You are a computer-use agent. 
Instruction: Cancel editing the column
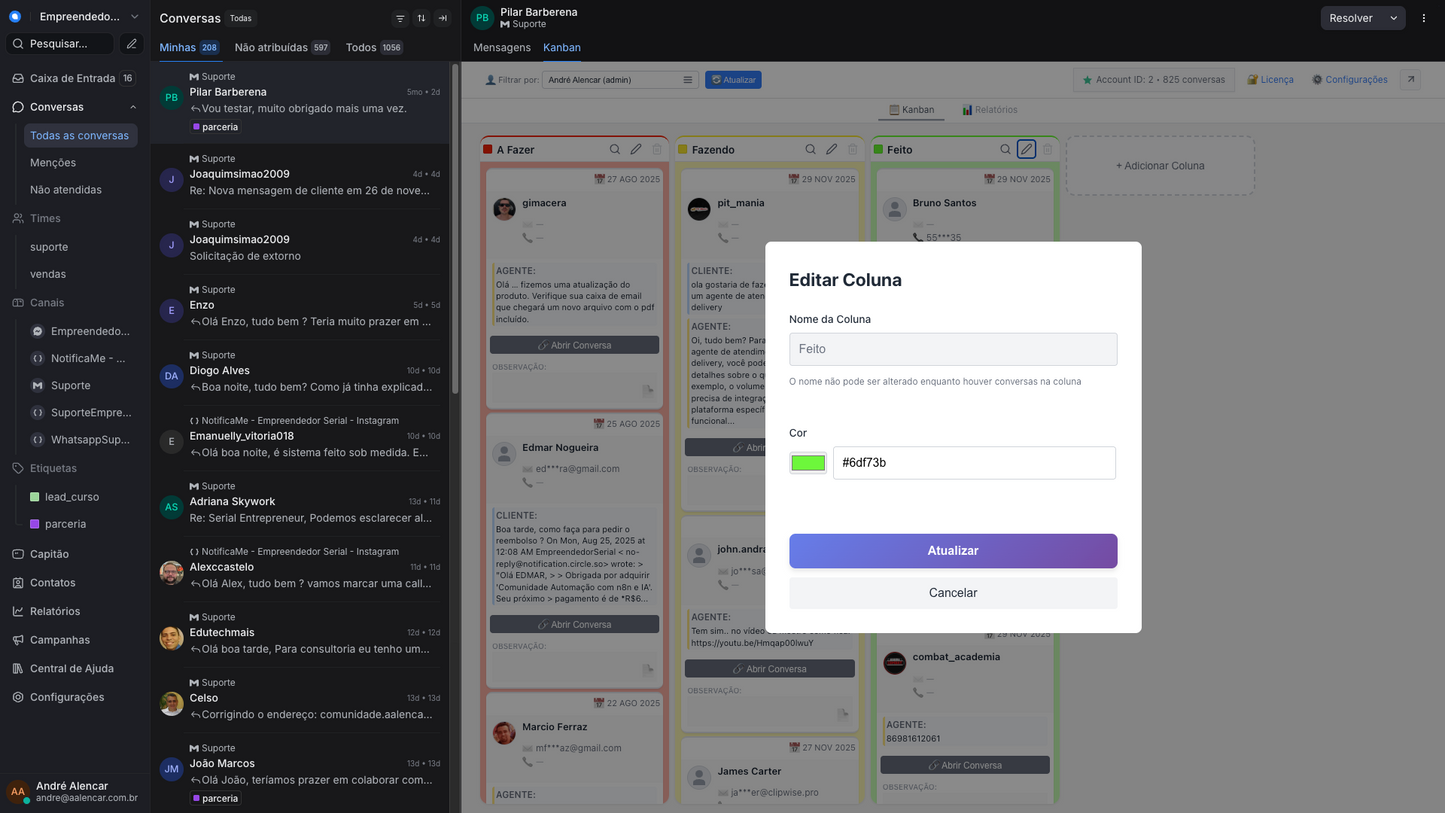952,592
